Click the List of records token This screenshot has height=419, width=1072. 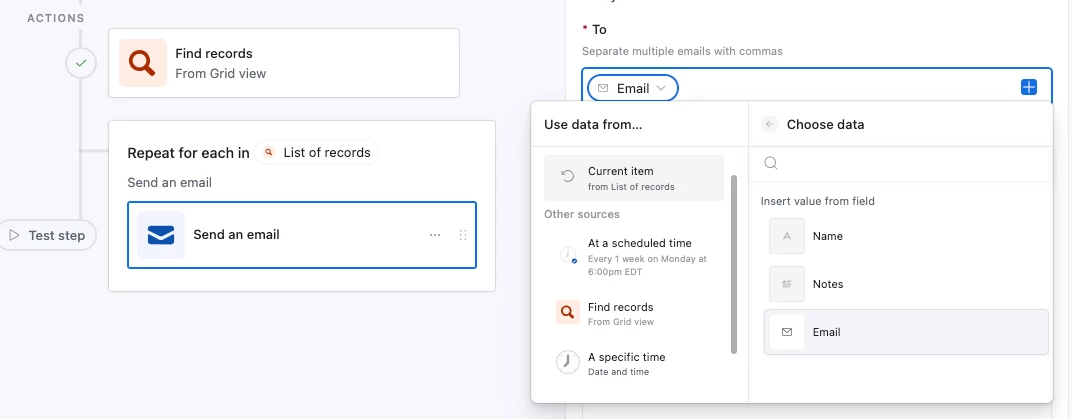click(x=317, y=152)
